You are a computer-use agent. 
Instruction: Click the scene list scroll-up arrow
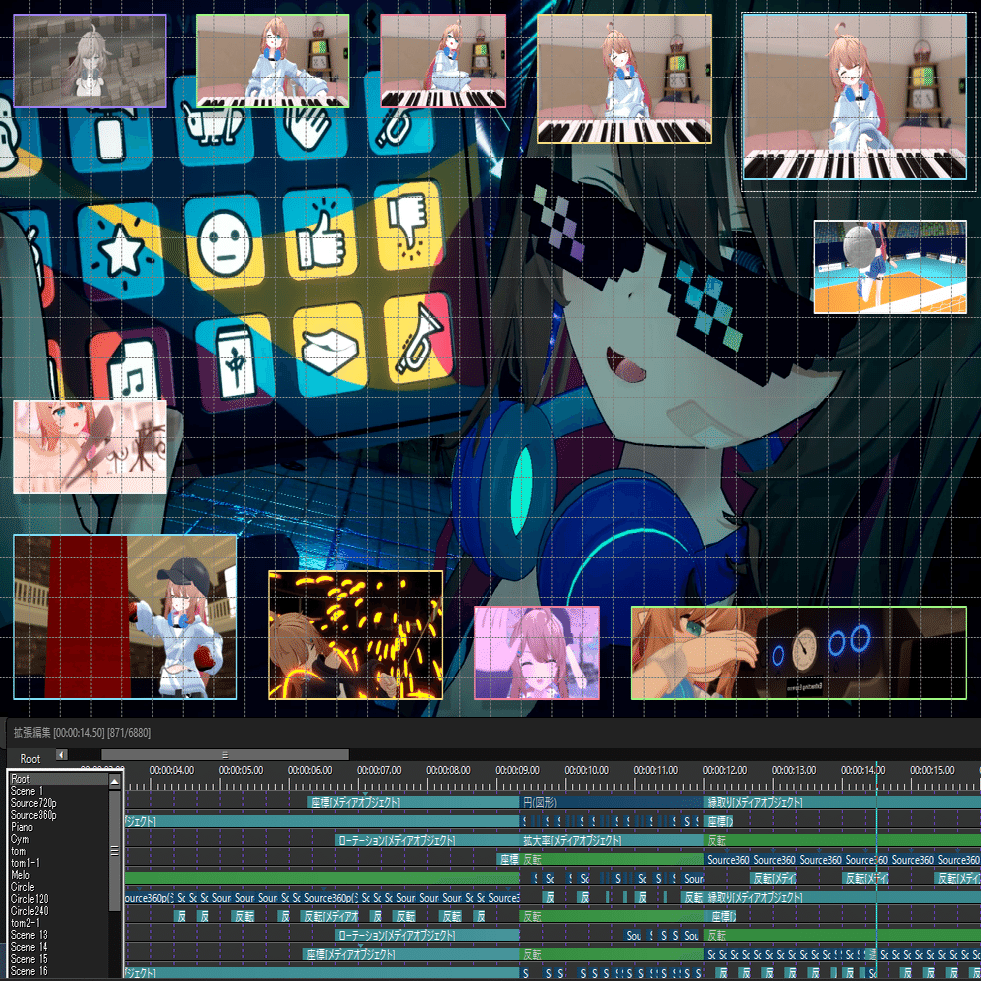tap(114, 781)
